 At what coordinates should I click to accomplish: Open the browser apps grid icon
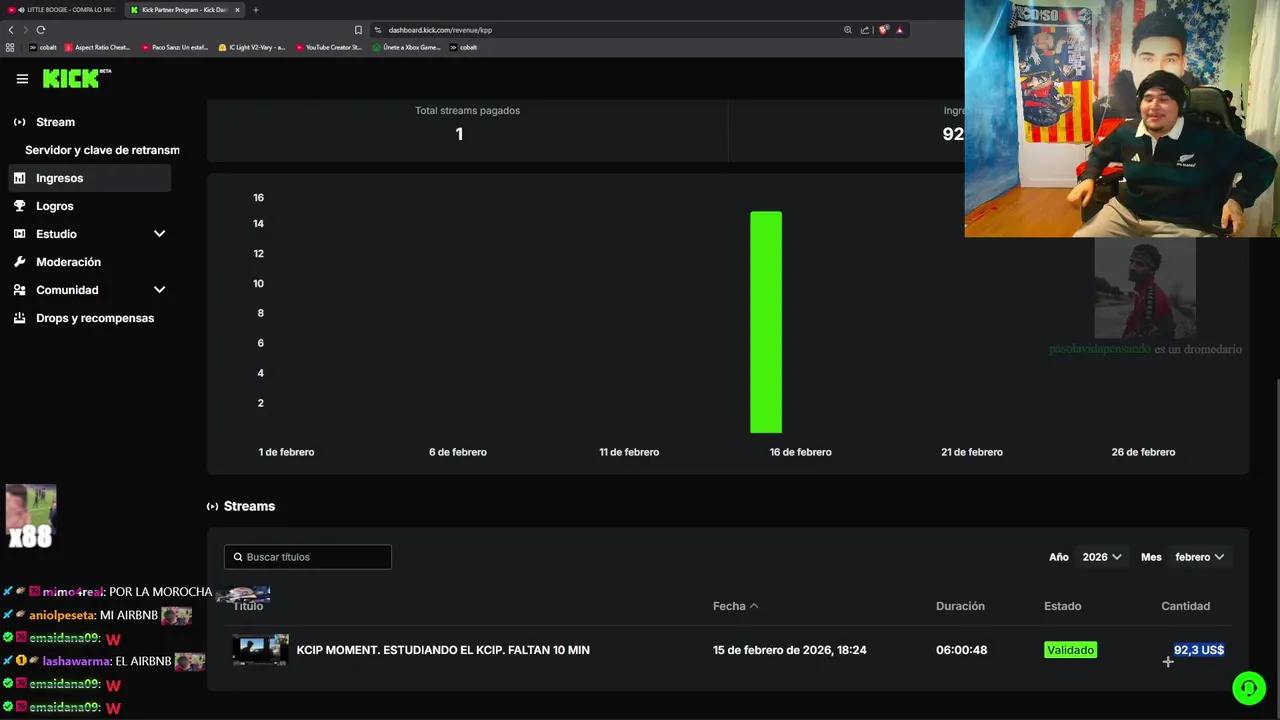click(10, 47)
